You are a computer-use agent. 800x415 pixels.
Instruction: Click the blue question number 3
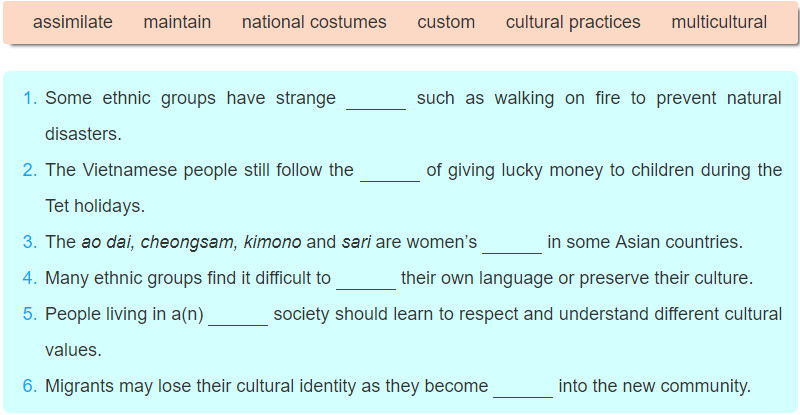[29, 243]
